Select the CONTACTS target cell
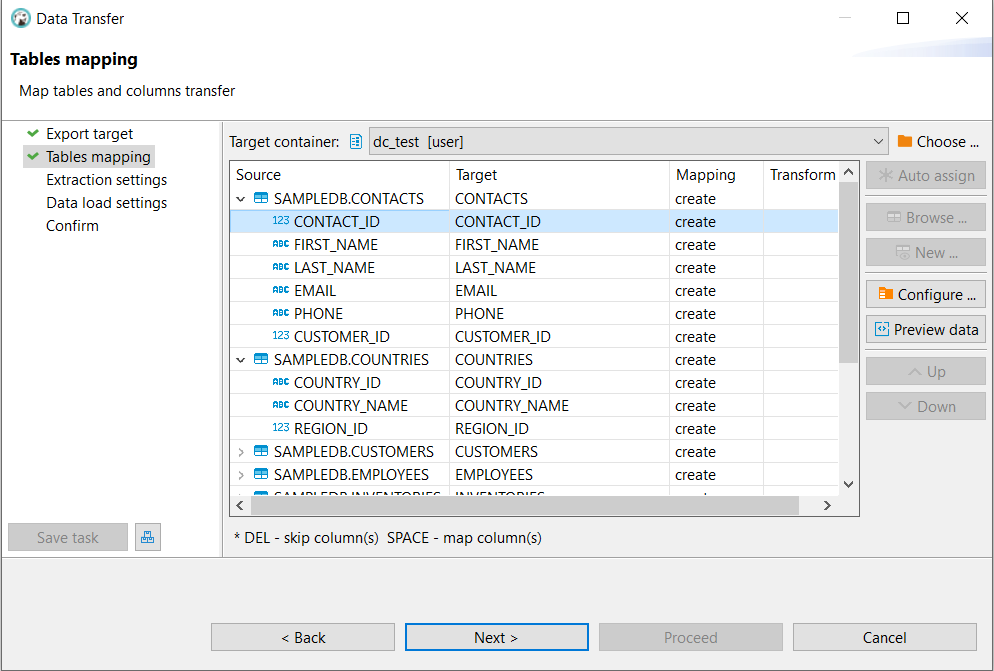This screenshot has width=994, height=671. pyautogui.click(x=559, y=199)
